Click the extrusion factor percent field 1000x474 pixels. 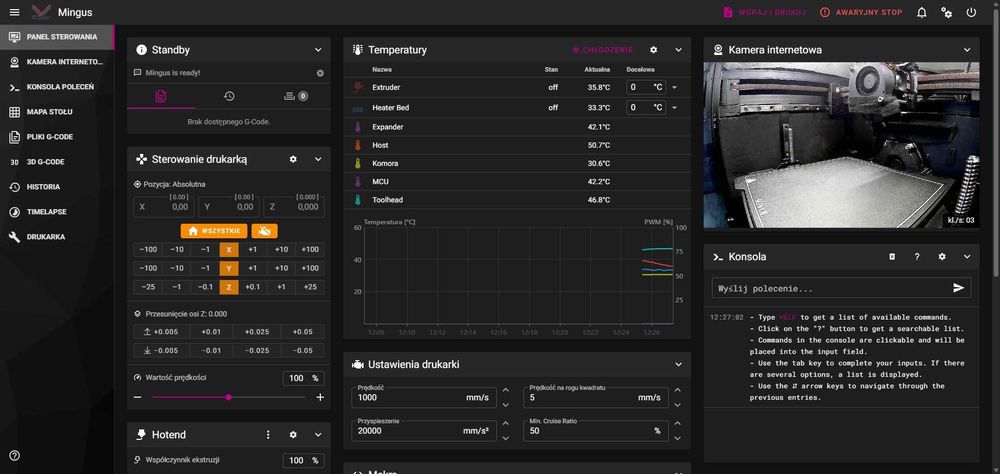[x=304, y=460]
